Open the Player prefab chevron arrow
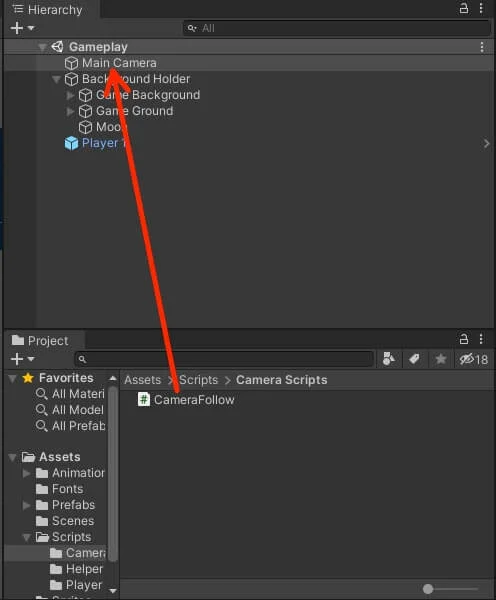 pos(486,143)
